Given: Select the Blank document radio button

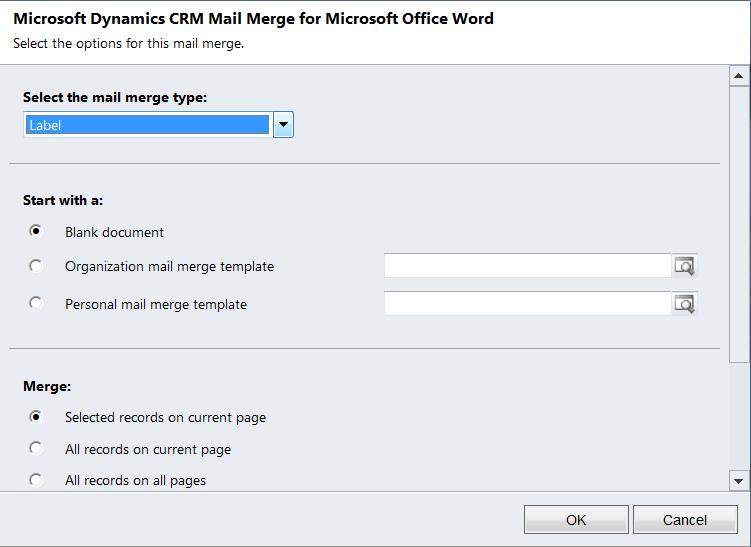Looking at the screenshot, I should (x=35, y=231).
